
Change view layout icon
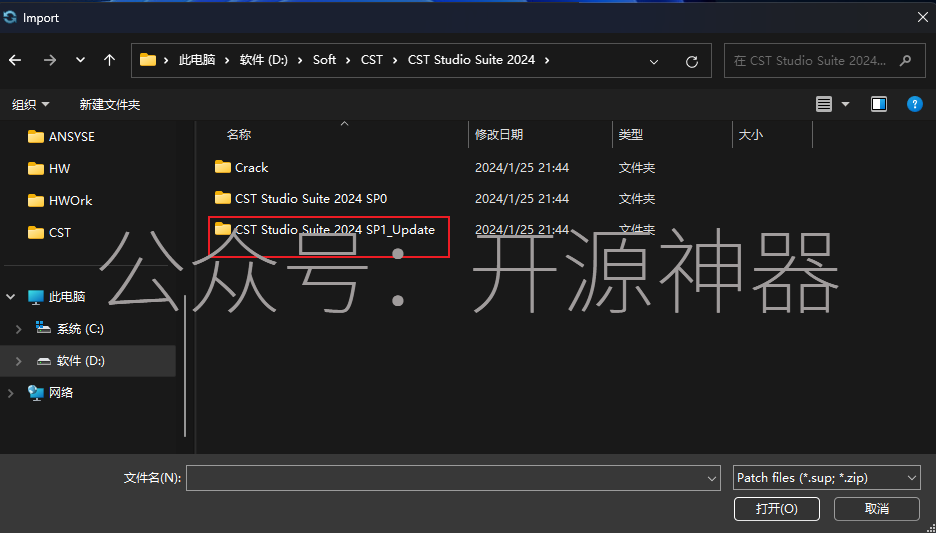point(824,104)
